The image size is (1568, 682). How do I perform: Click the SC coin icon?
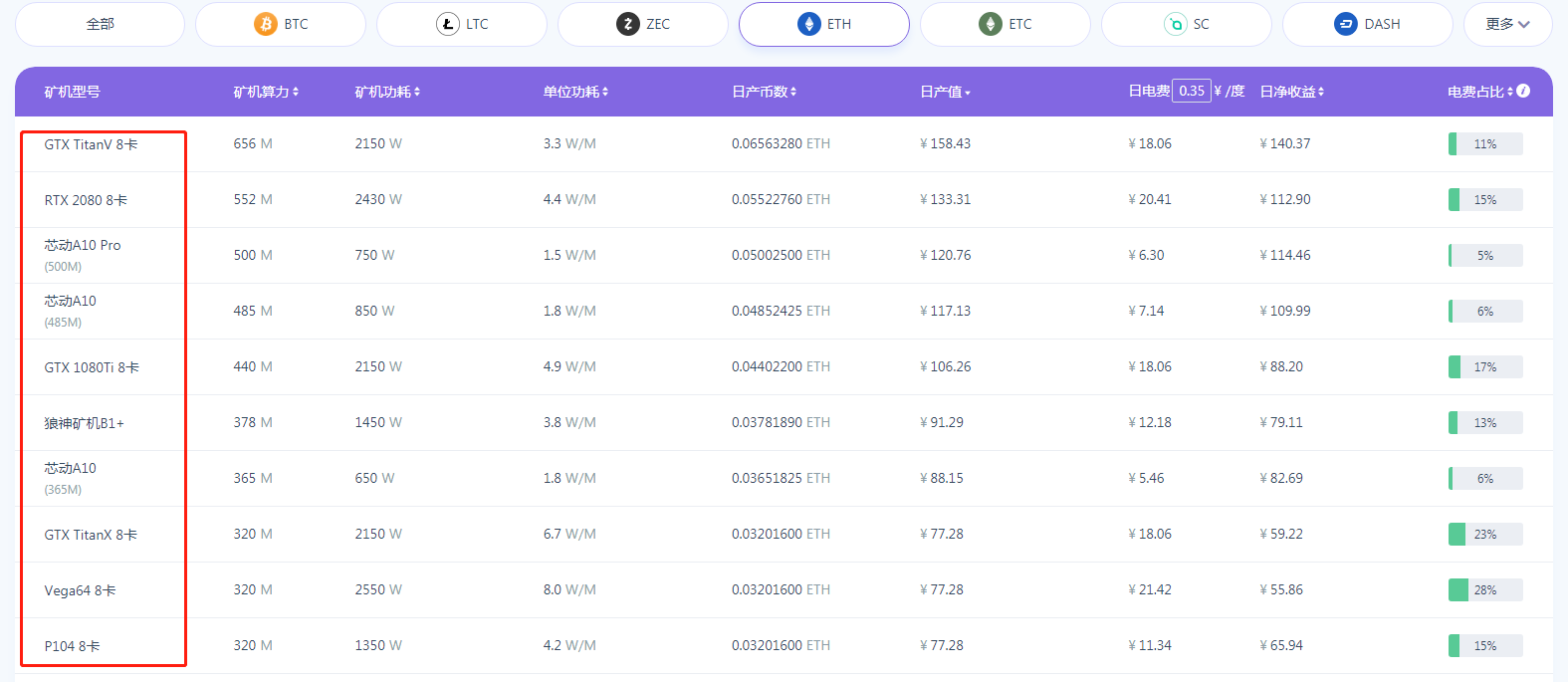pos(1176,24)
